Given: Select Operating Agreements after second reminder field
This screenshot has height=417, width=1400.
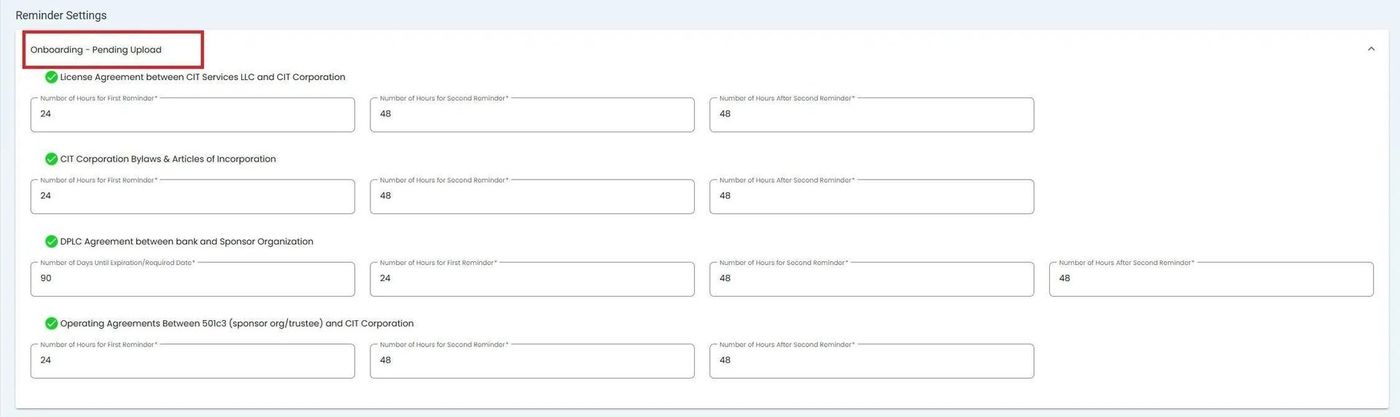Looking at the screenshot, I should tap(871, 361).
